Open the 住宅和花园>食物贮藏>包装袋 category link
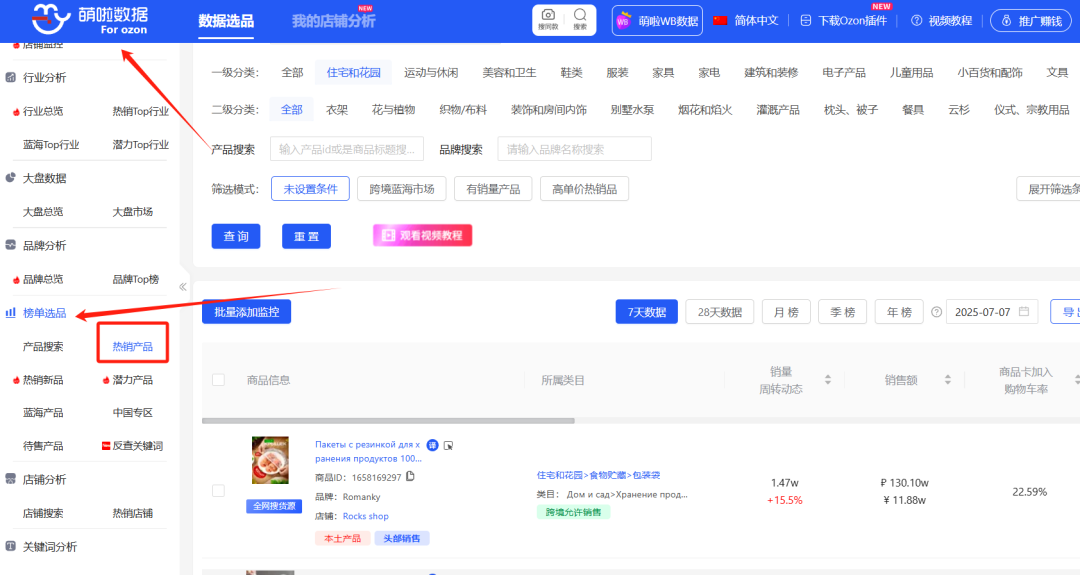1080x575 pixels. pyautogui.click(x=599, y=475)
